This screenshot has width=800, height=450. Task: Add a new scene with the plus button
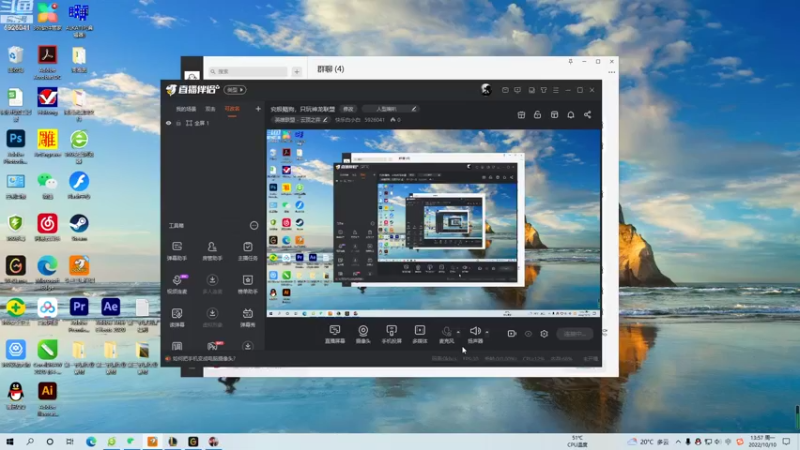click(258, 109)
